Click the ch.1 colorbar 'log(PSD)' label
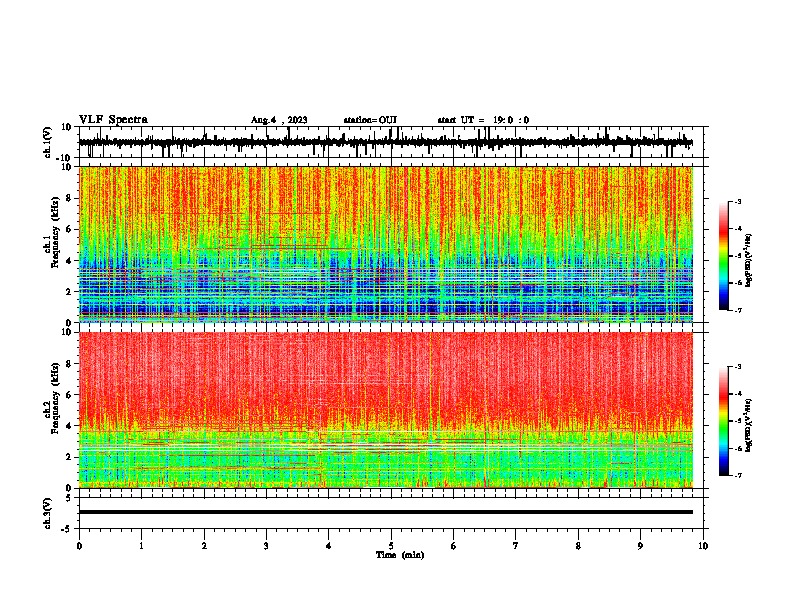The image size is (792, 612). pos(749,260)
